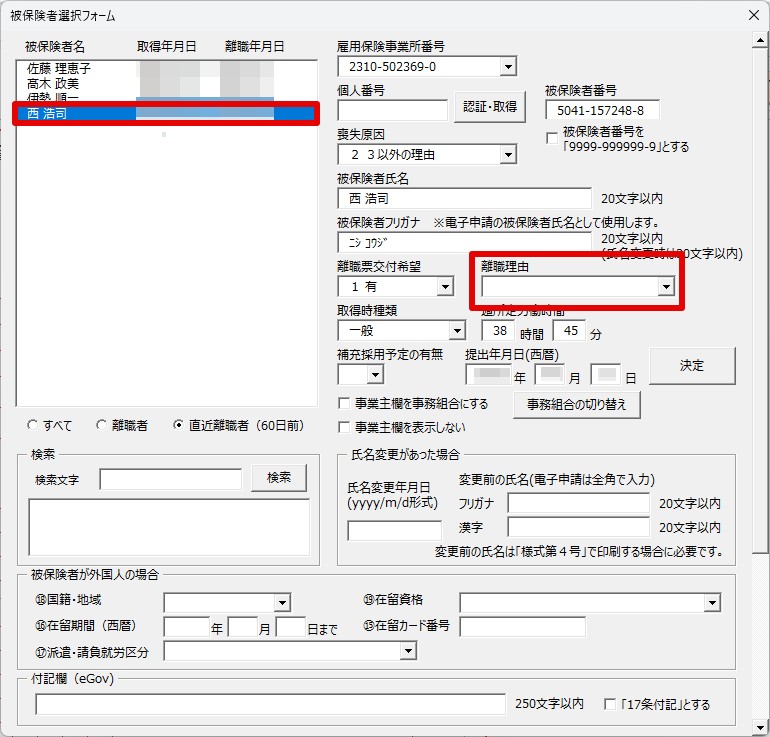Click the 認証・取得 button
770x737 pixels.
pos(490,107)
